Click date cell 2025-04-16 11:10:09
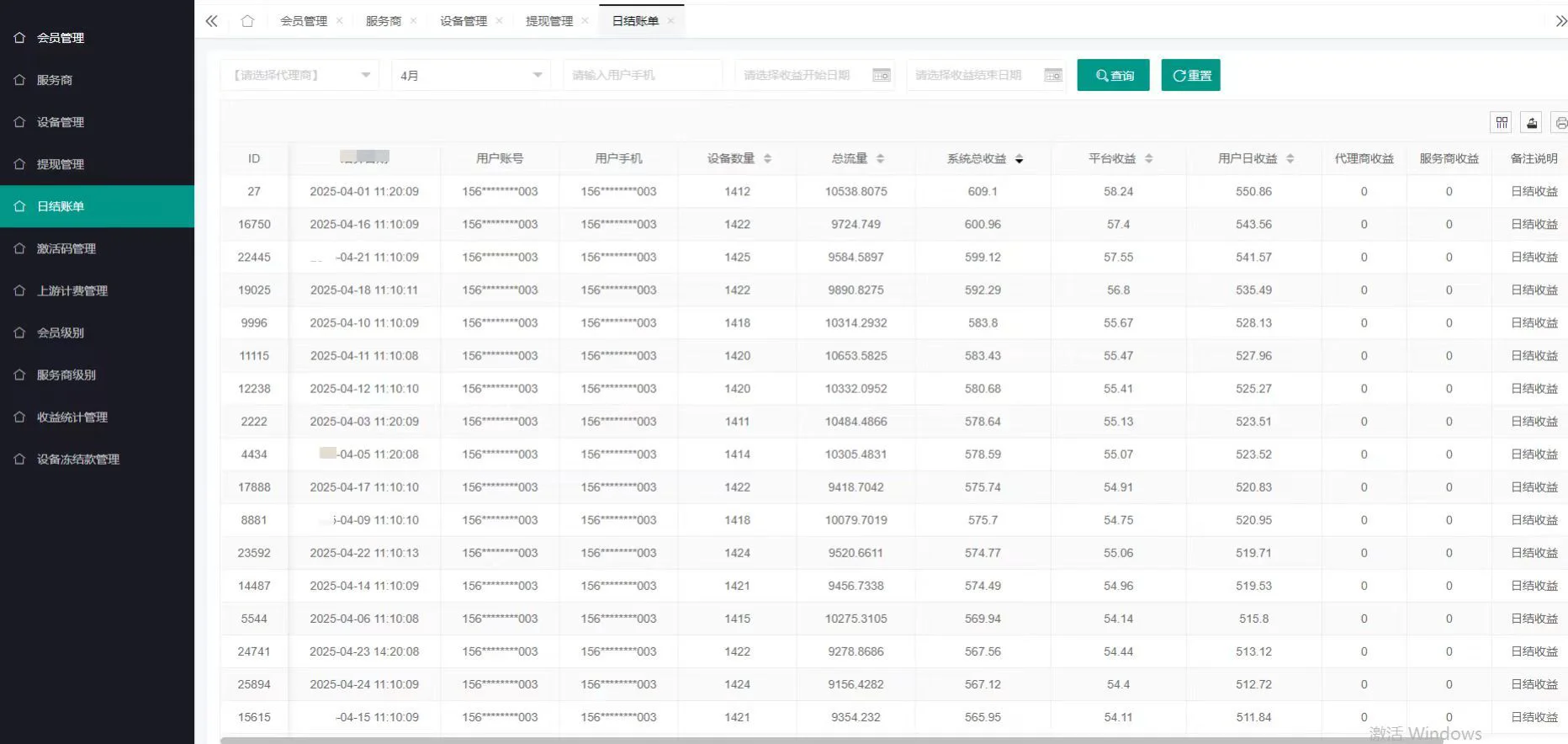The width and height of the screenshot is (1568, 744). [x=364, y=224]
